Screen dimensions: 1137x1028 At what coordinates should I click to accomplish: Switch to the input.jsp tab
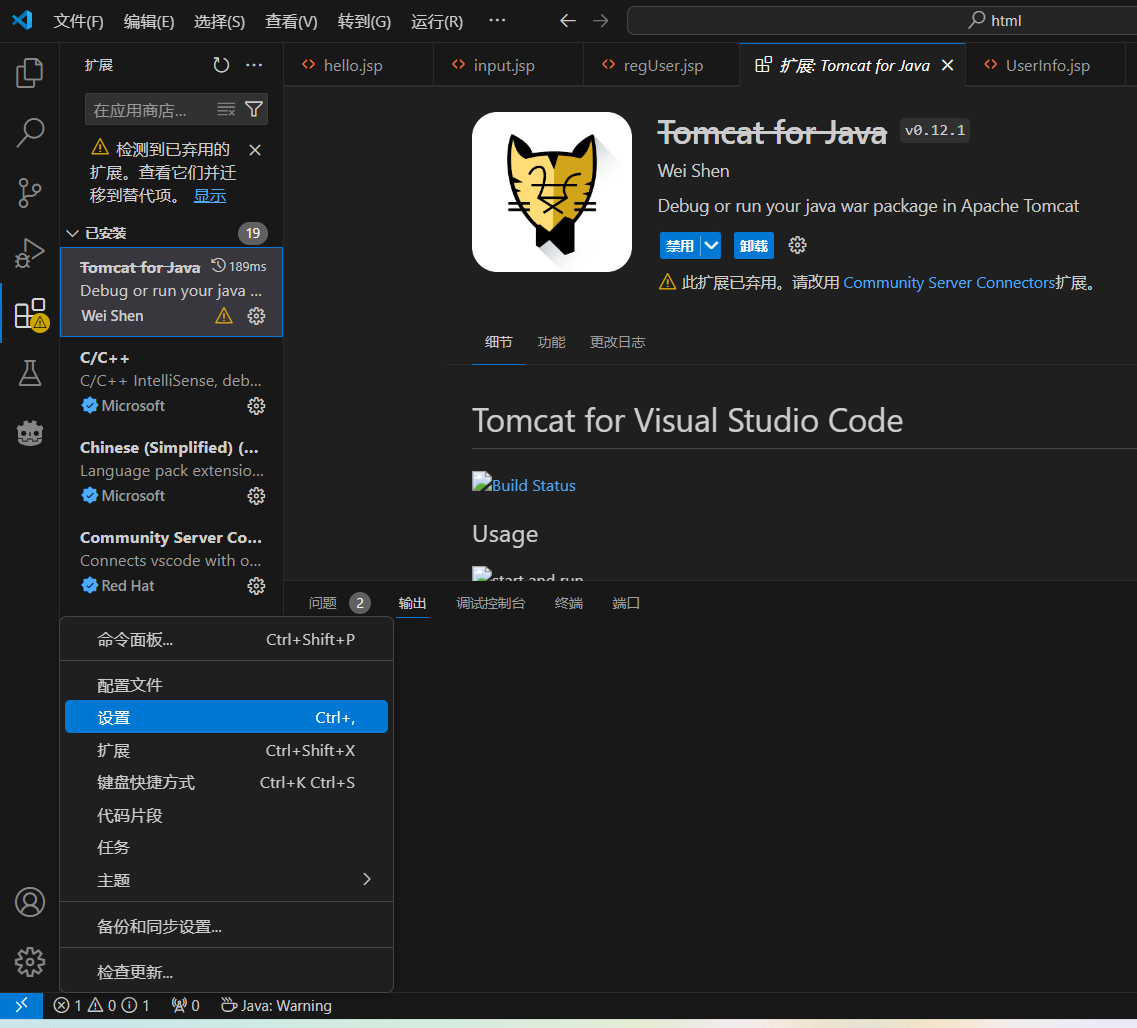point(508,65)
